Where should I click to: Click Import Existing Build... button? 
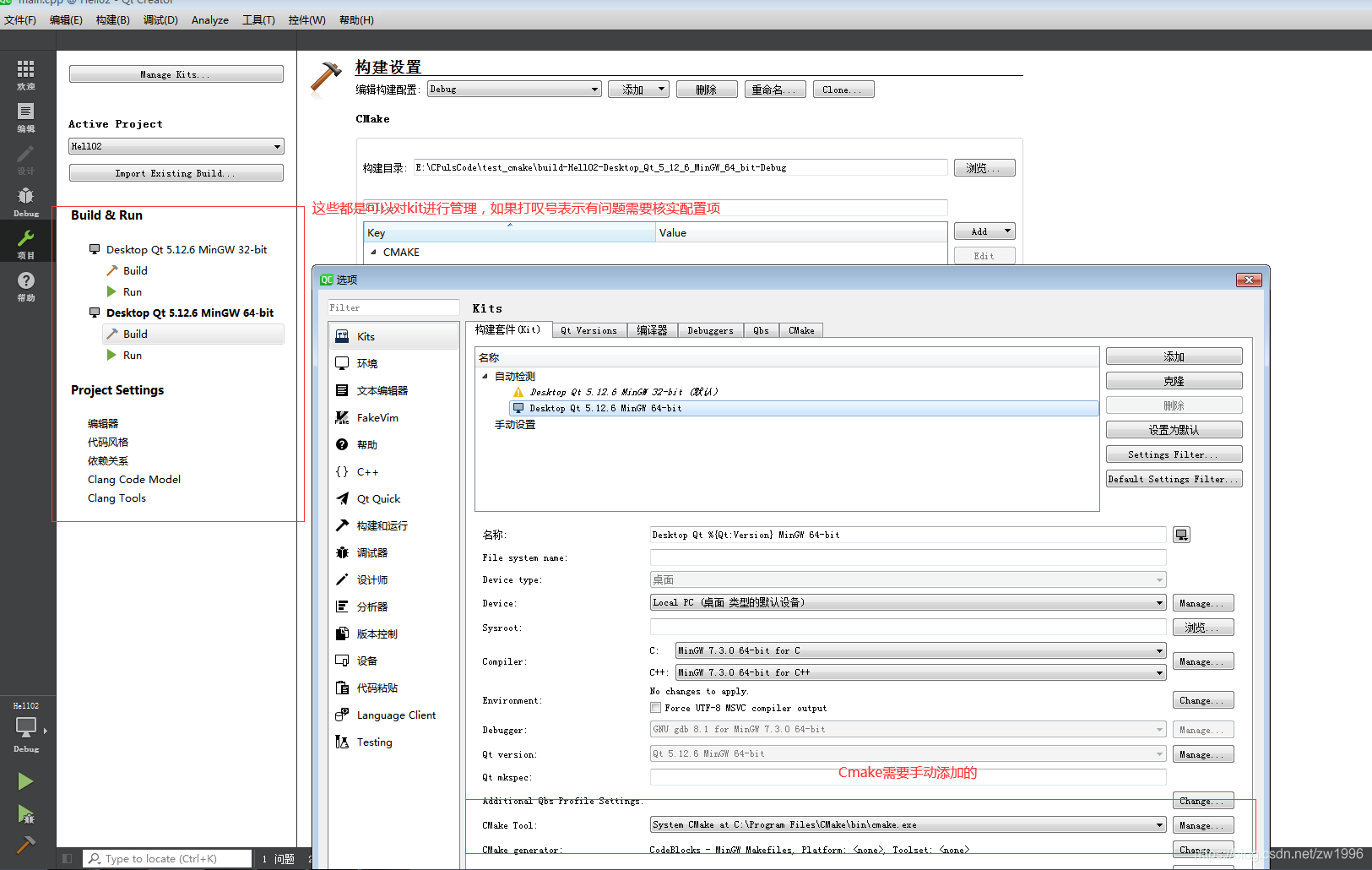tap(176, 173)
